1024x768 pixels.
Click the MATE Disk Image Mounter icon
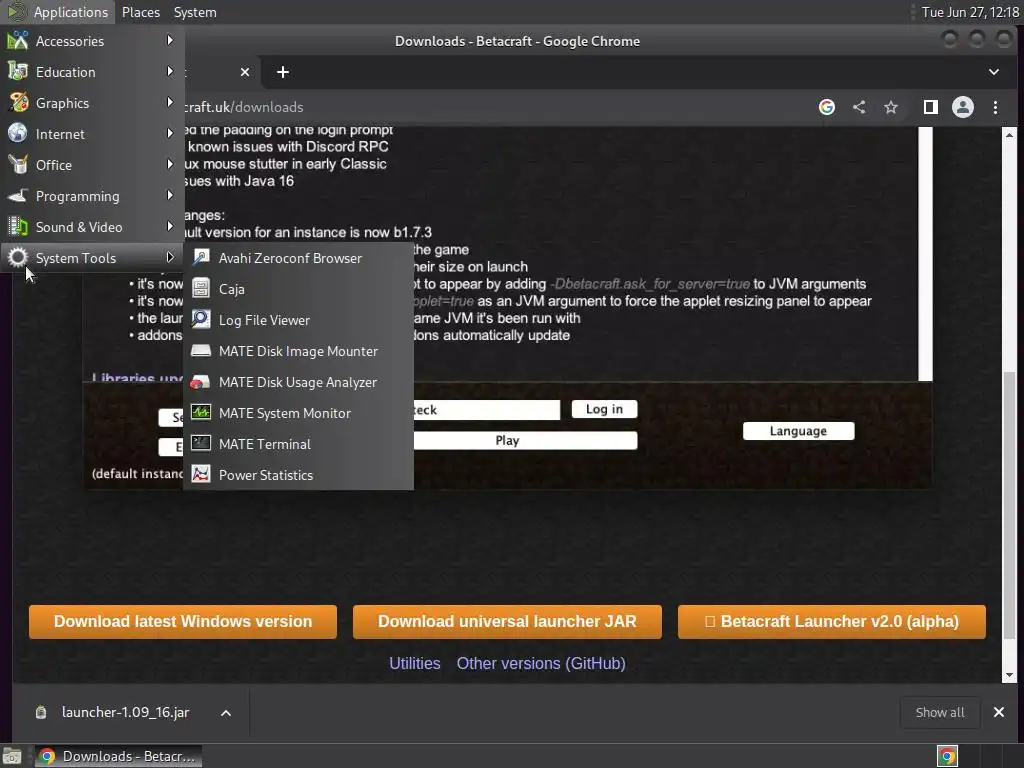pyautogui.click(x=200, y=351)
